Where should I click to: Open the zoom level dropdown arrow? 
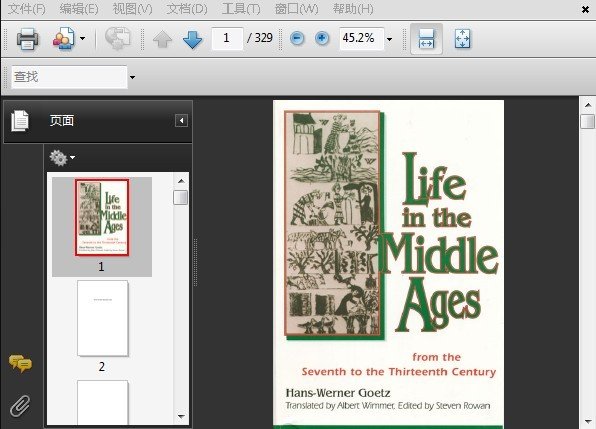pyautogui.click(x=390, y=39)
